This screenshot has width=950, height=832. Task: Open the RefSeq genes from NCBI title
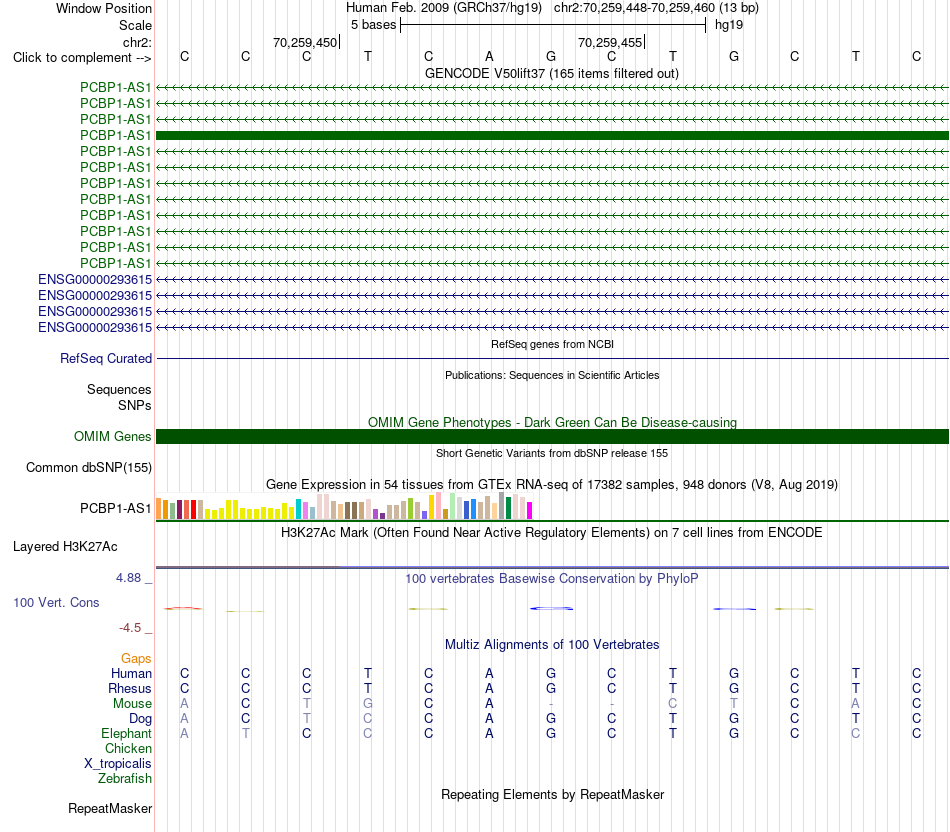click(x=552, y=344)
